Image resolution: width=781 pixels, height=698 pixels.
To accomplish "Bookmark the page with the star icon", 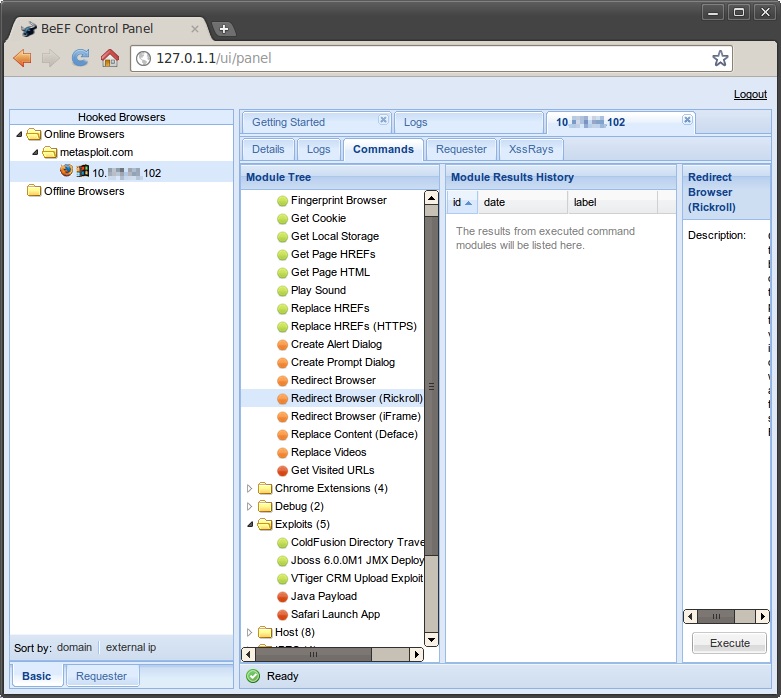I will tap(720, 58).
